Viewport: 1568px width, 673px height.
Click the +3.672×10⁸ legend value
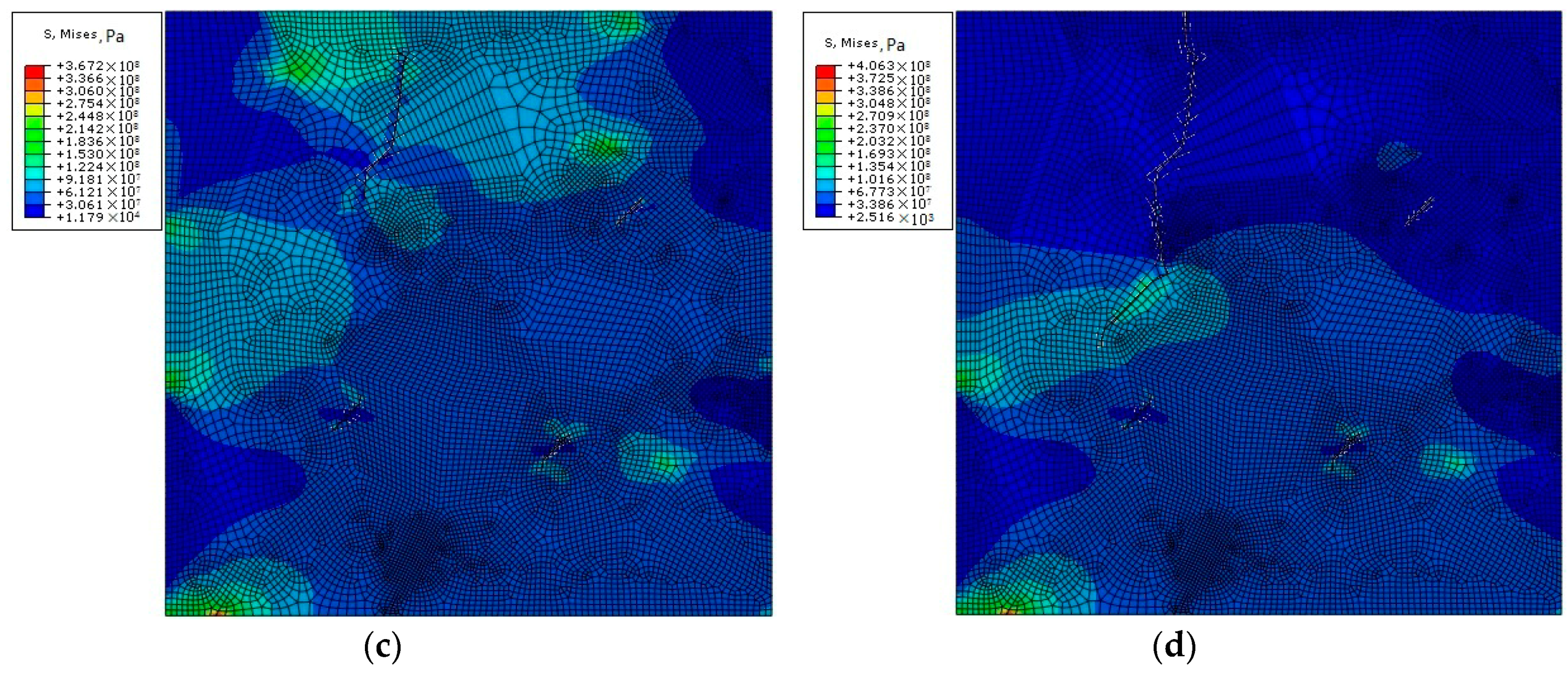pyautogui.click(x=97, y=66)
